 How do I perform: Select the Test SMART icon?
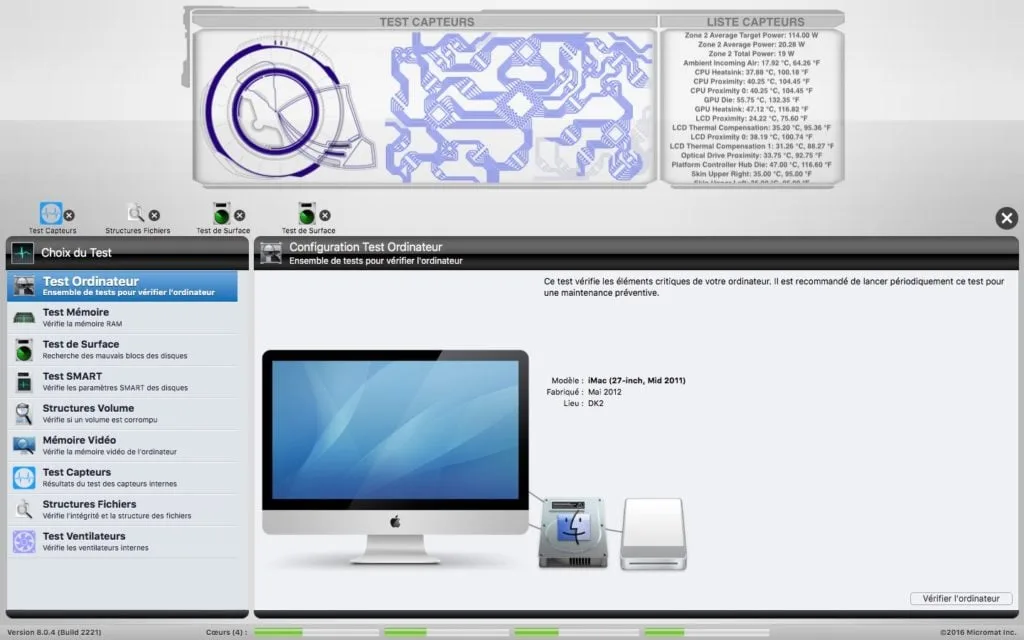(22, 380)
